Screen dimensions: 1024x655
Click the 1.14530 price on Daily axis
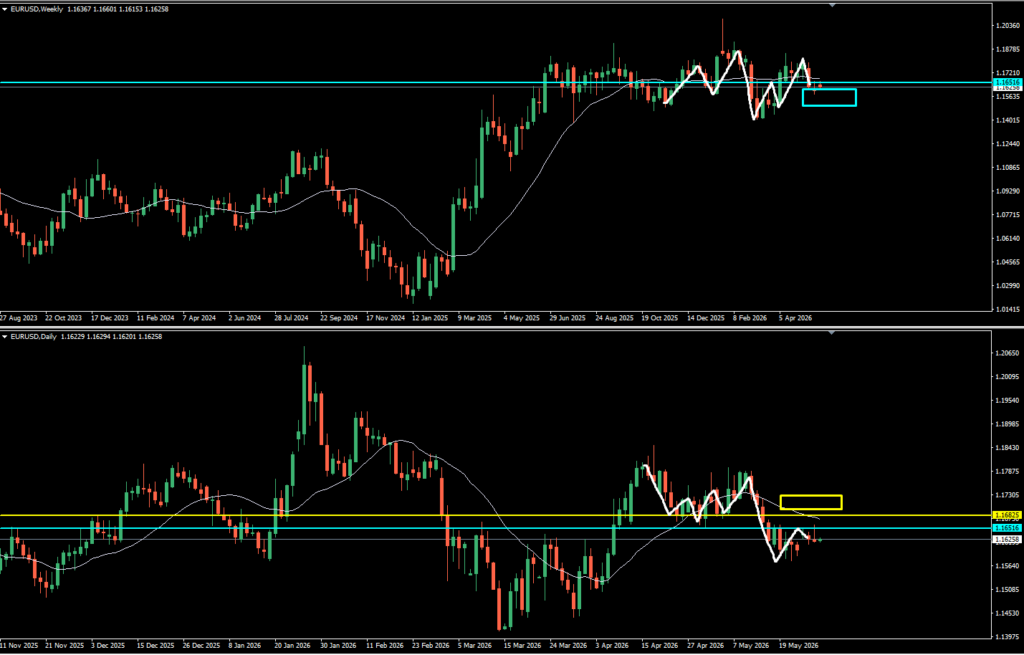tap(1008, 614)
